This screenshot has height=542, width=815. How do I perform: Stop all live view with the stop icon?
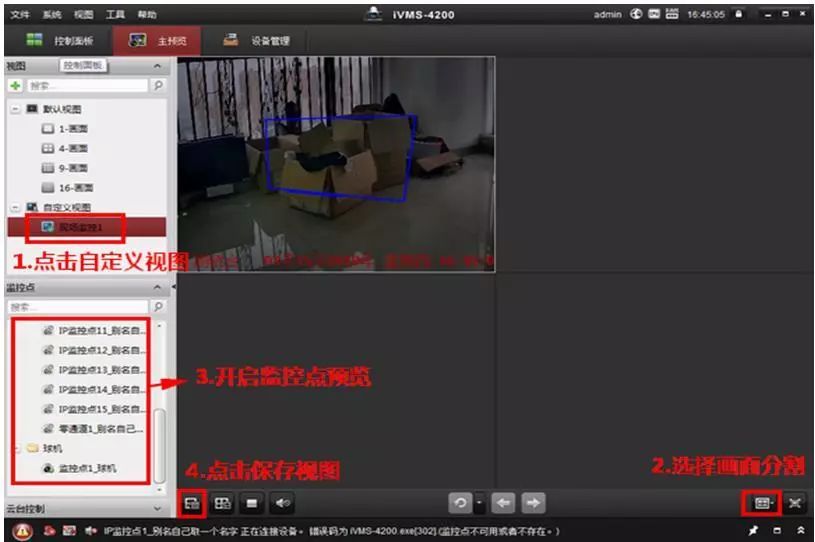tap(252, 503)
